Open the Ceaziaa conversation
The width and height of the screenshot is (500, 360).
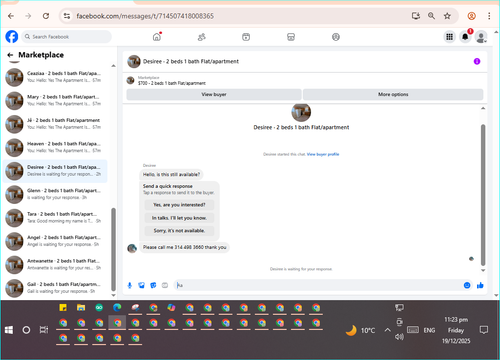(55, 77)
